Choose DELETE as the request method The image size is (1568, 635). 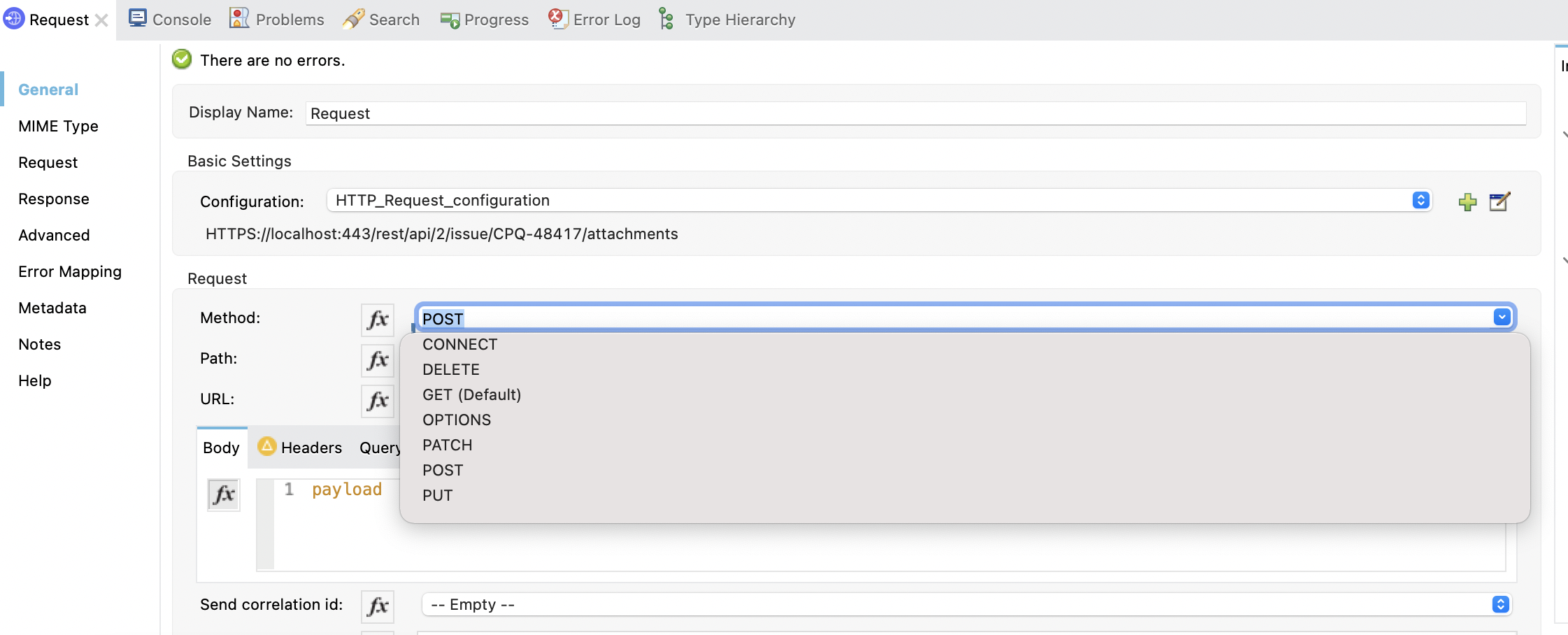(x=451, y=369)
